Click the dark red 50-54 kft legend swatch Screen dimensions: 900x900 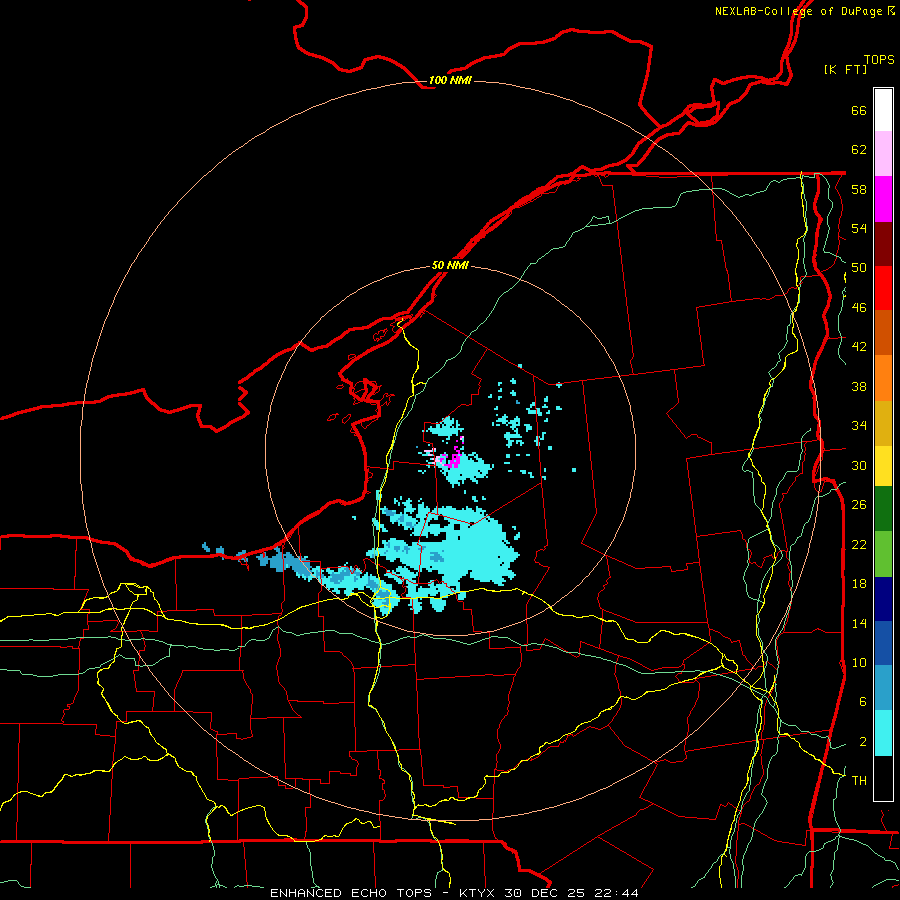pyautogui.click(x=883, y=244)
